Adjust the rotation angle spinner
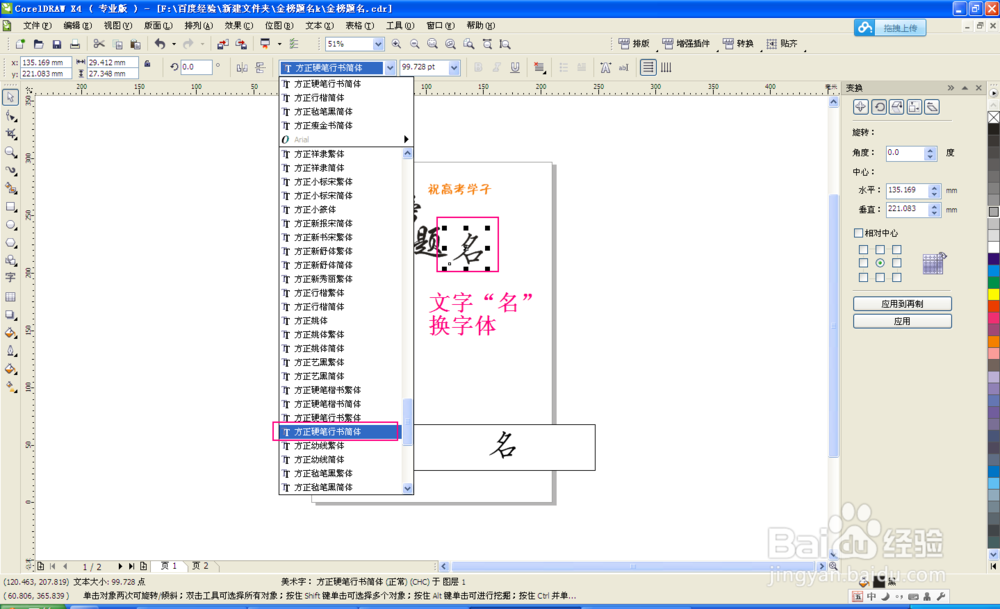 [930, 153]
